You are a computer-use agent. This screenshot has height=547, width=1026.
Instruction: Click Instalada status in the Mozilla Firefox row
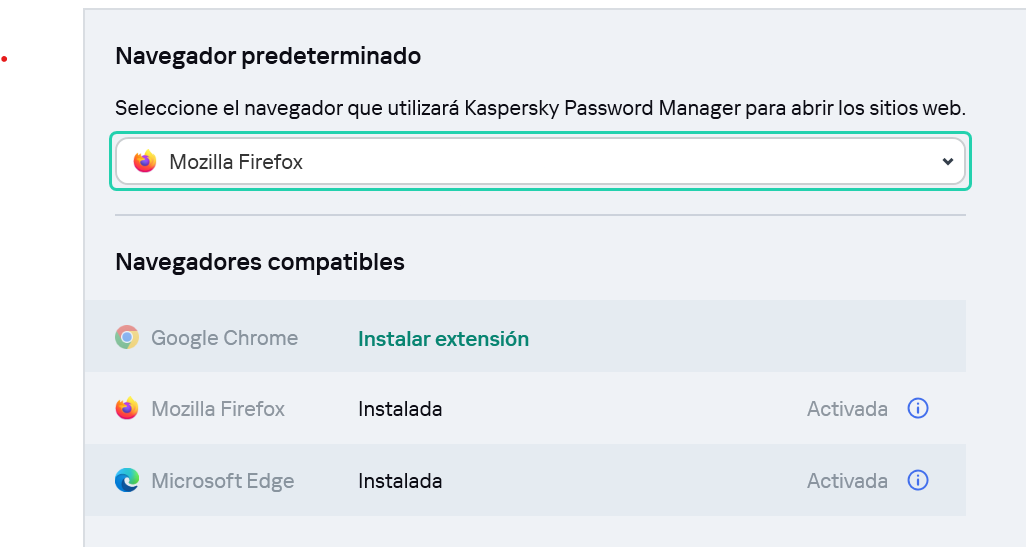coord(400,409)
